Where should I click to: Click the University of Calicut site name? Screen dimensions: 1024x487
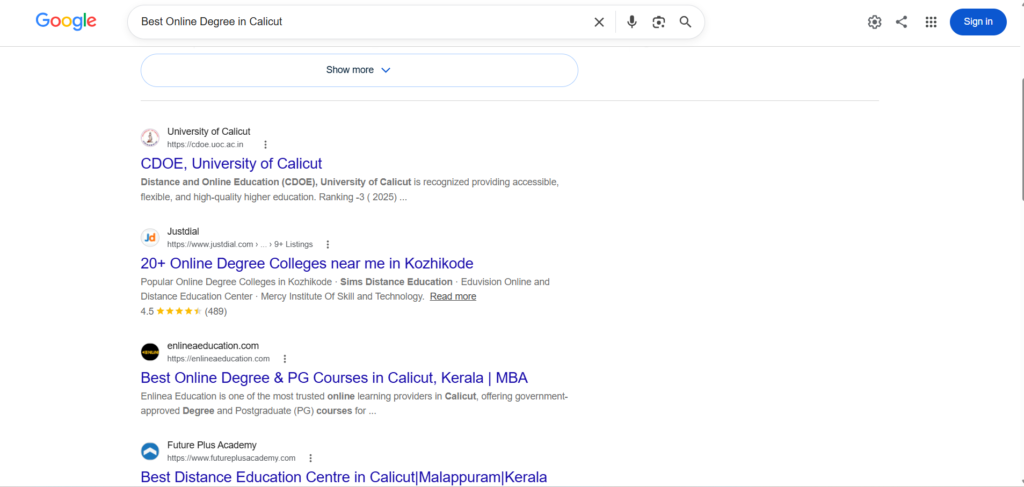(x=208, y=132)
